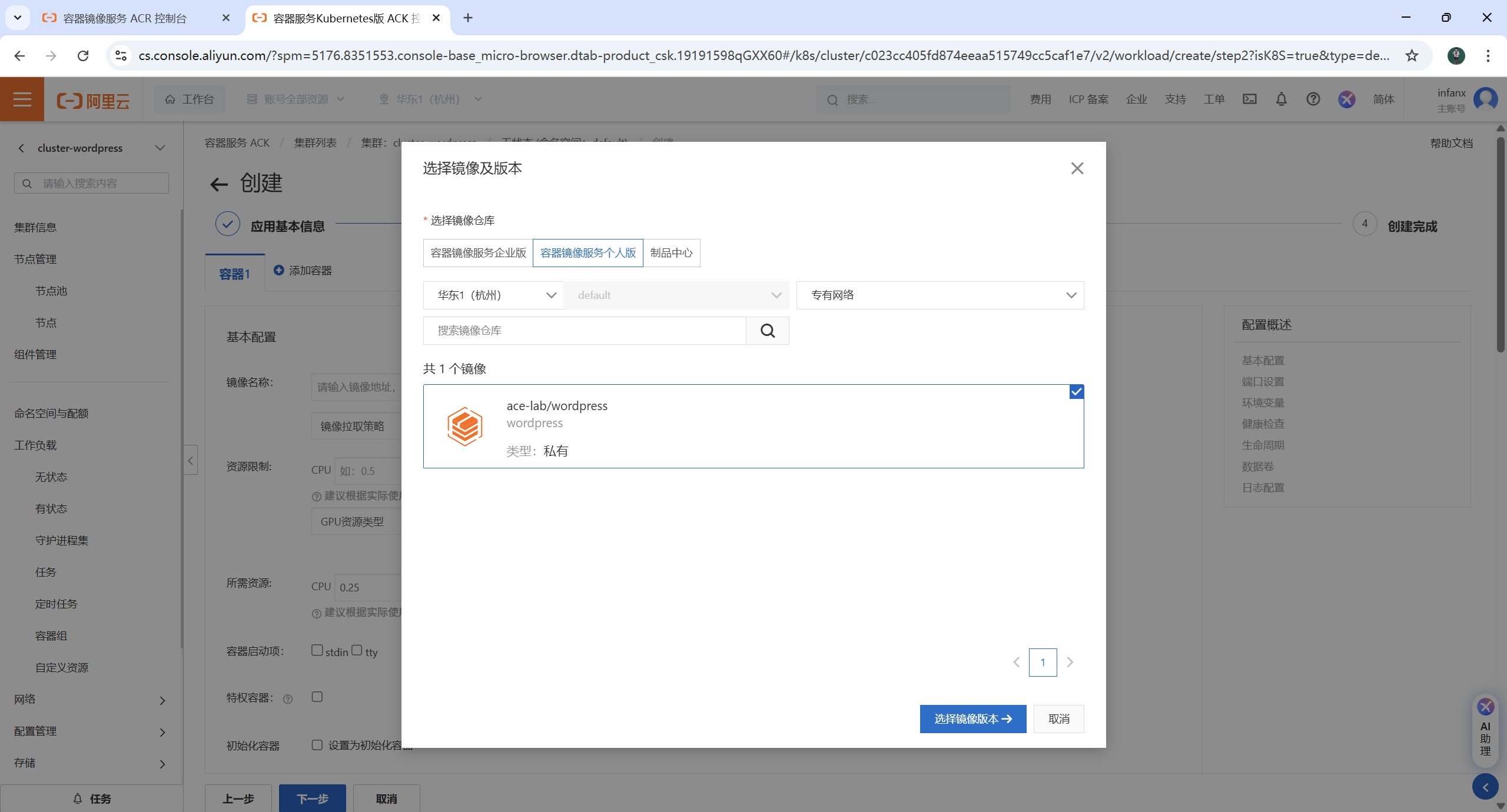Viewport: 1507px width, 812px height.
Task: Switch to the 容器1 tab
Action: 235,274
